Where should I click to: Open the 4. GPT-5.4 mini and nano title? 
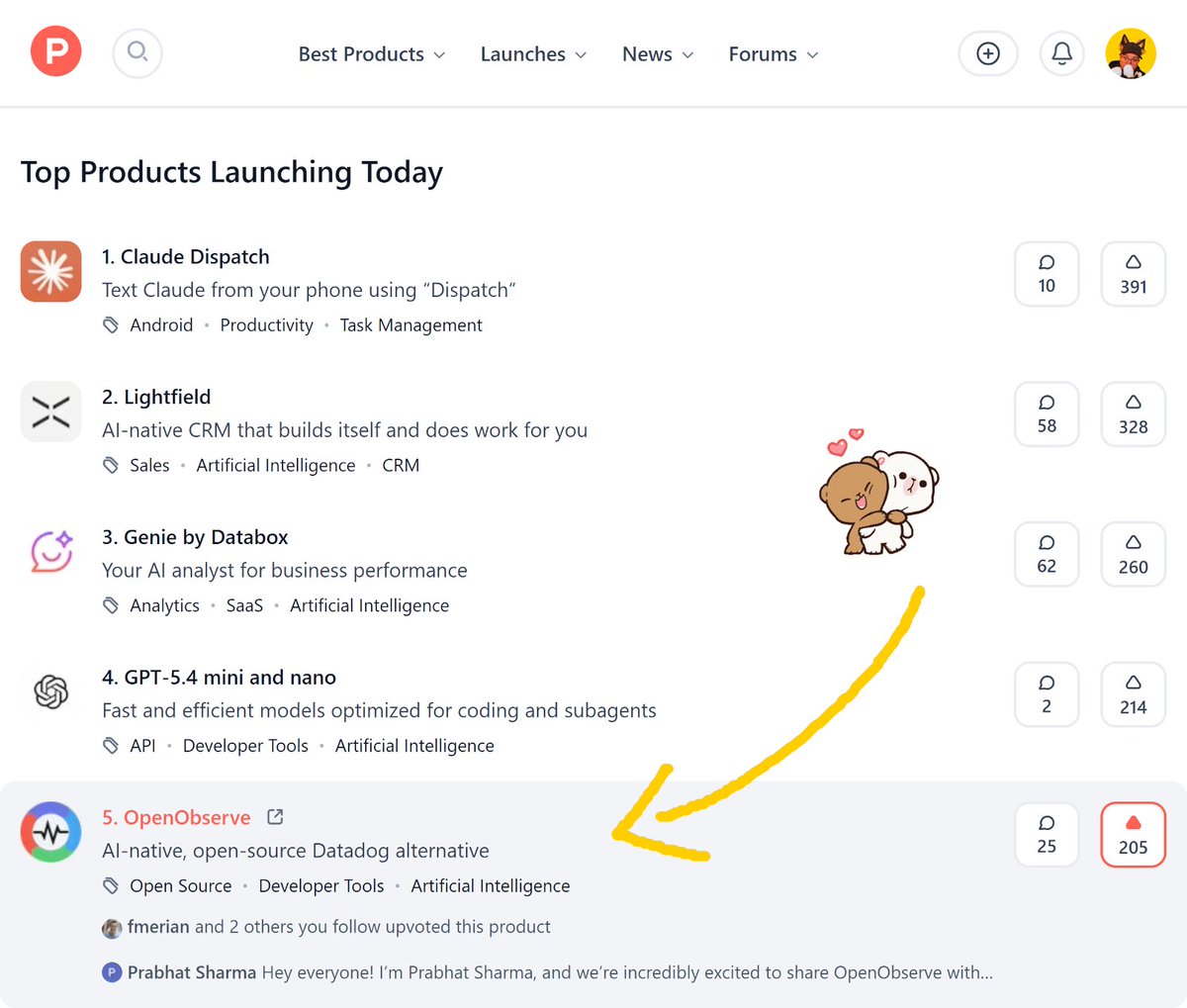click(219, 678)
